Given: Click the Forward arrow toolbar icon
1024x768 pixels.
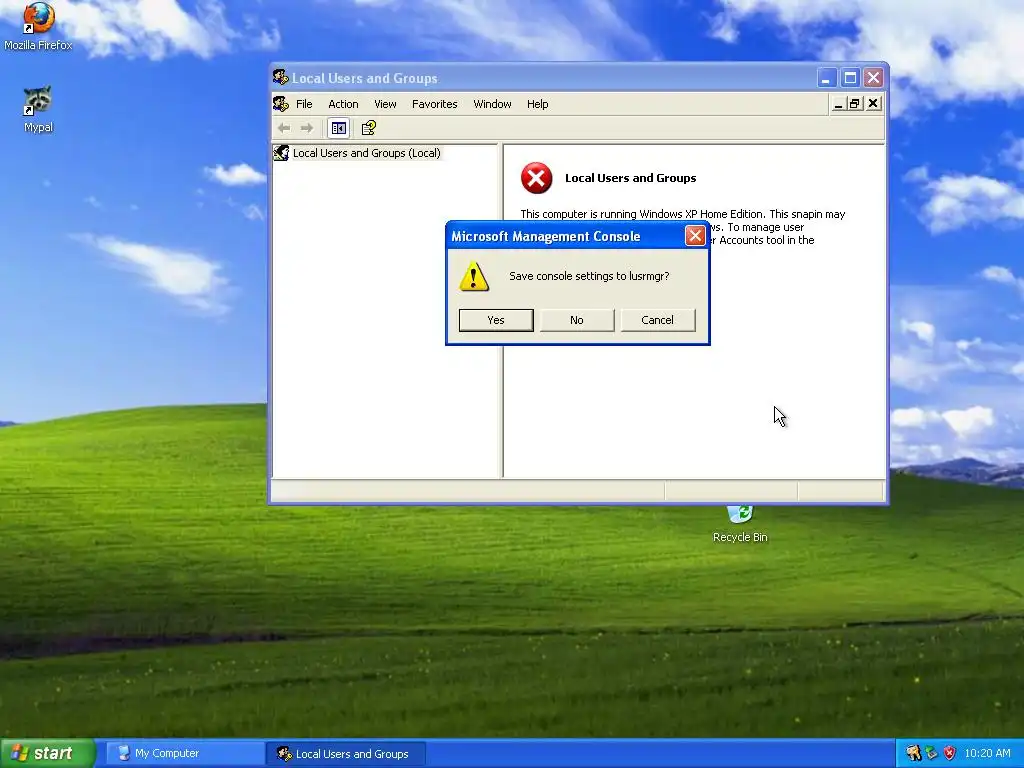Looking at the screenshot, I should coord(307,128).
